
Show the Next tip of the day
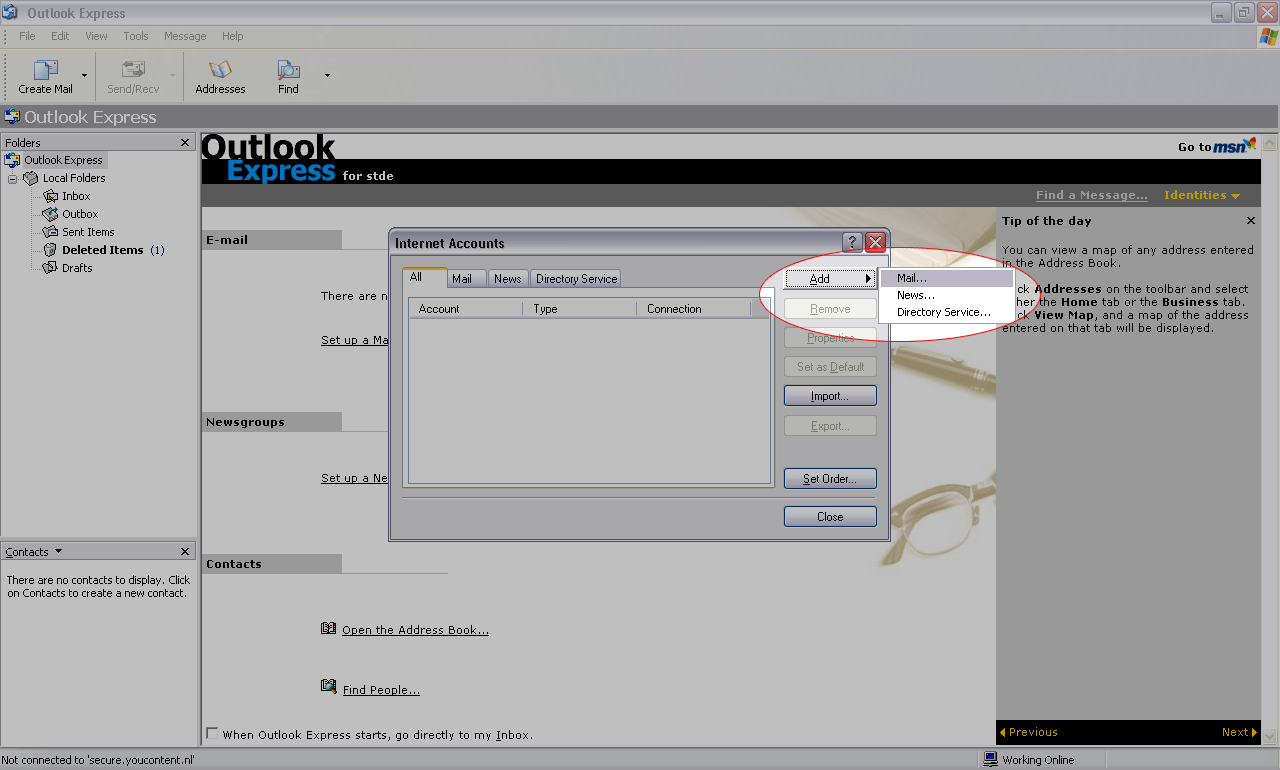click(x=1238, y=732)
